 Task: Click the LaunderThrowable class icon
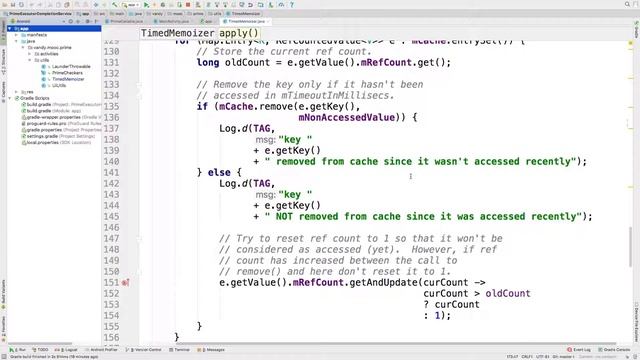tap(44, 67)
